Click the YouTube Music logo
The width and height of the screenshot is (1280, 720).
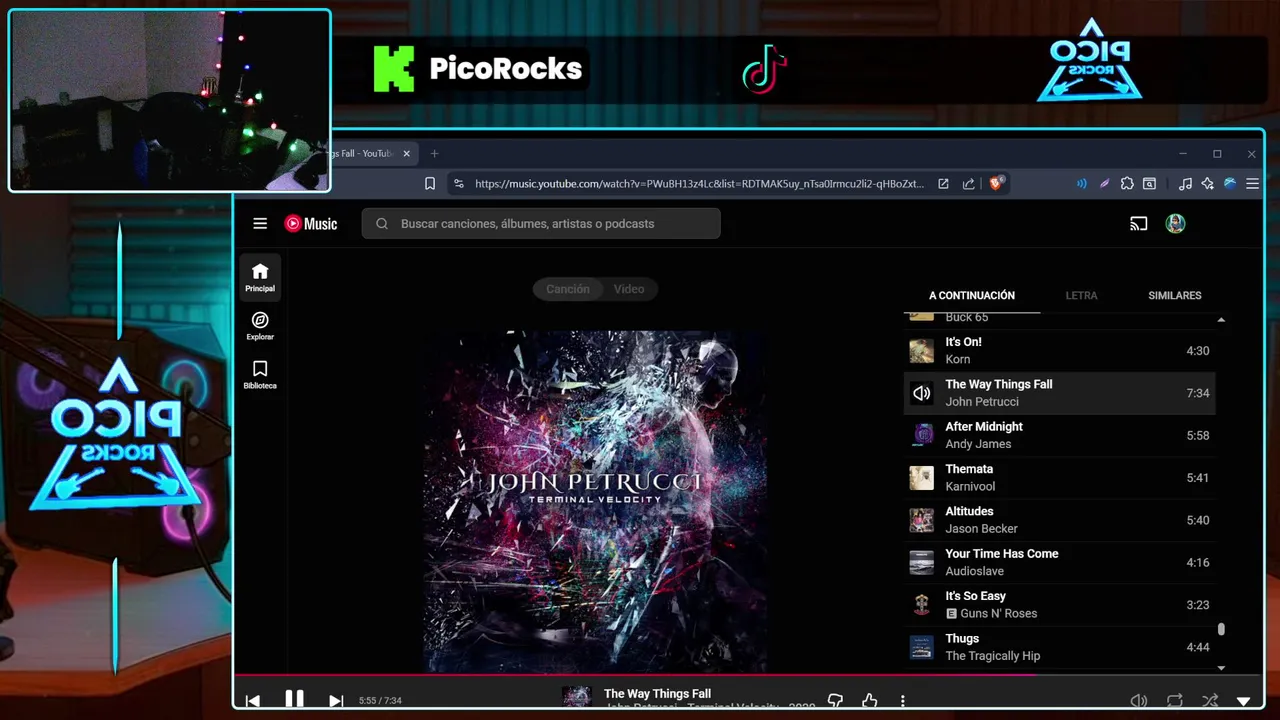point(311,224)
